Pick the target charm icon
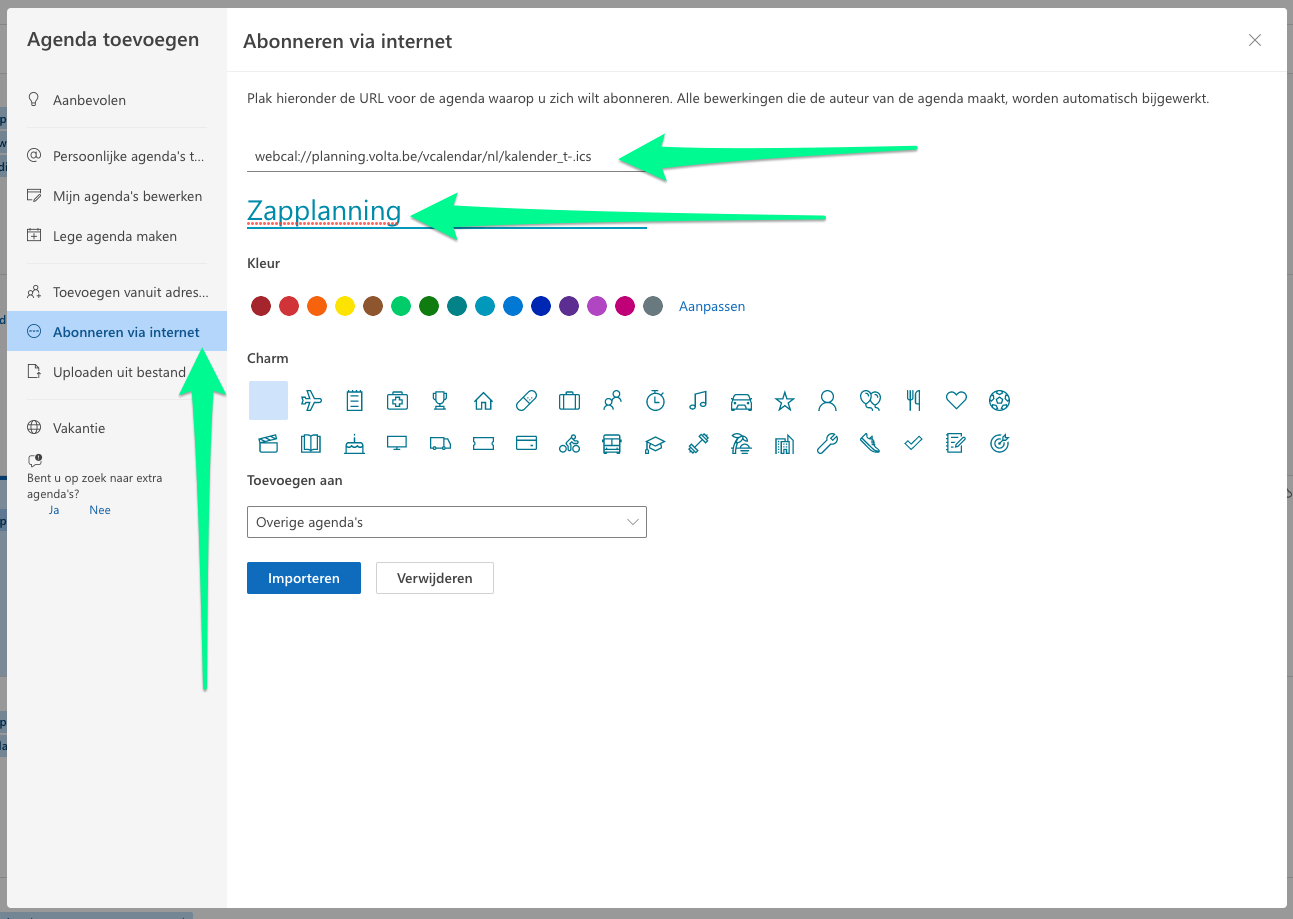Viewport: 1293px width, 919px height. [x=999, y=444]
